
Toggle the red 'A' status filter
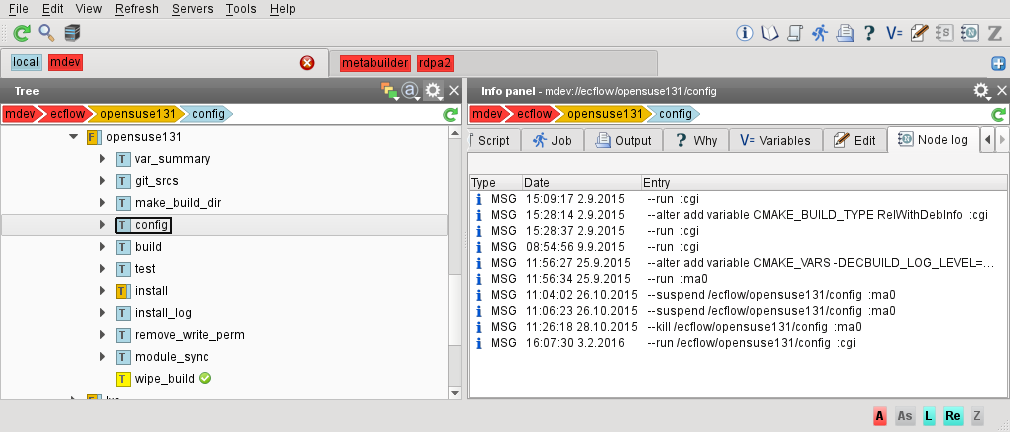(880, 415)
